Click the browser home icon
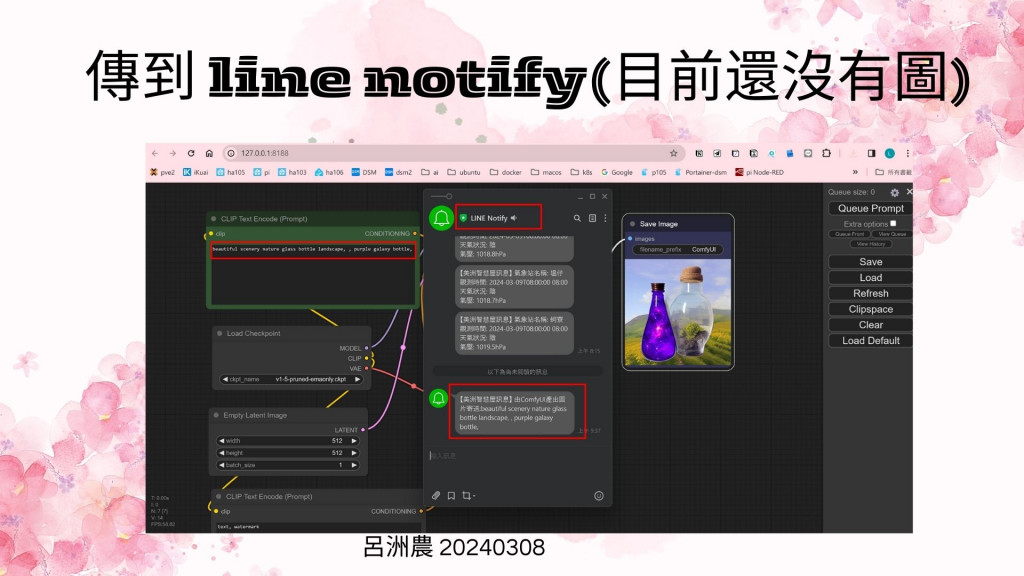The image size is (1024, 576). [x=209, y=153]
